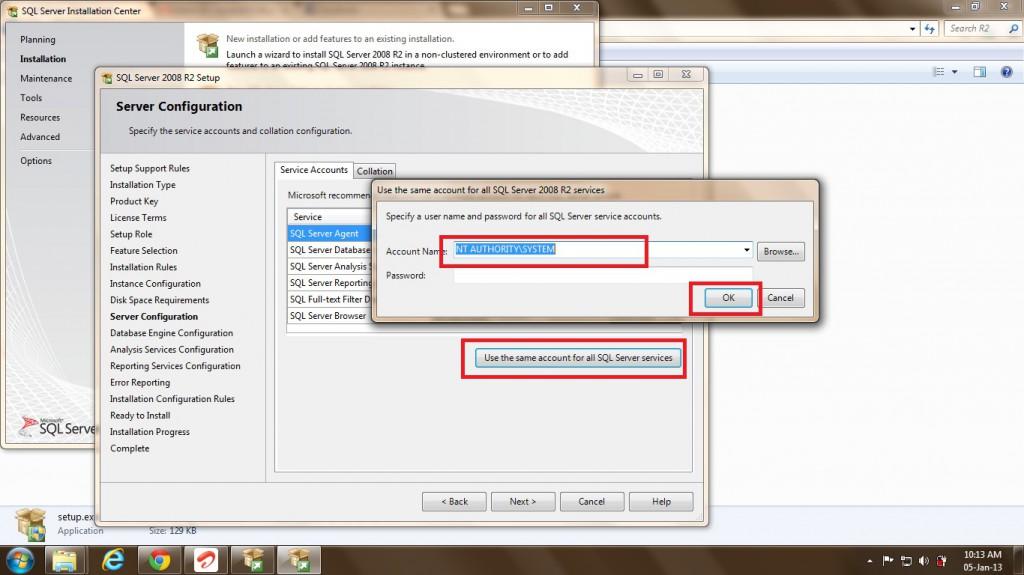The image size is (1024, 575).
Task: Click the License Terms step
Action: tap(138, 218)
